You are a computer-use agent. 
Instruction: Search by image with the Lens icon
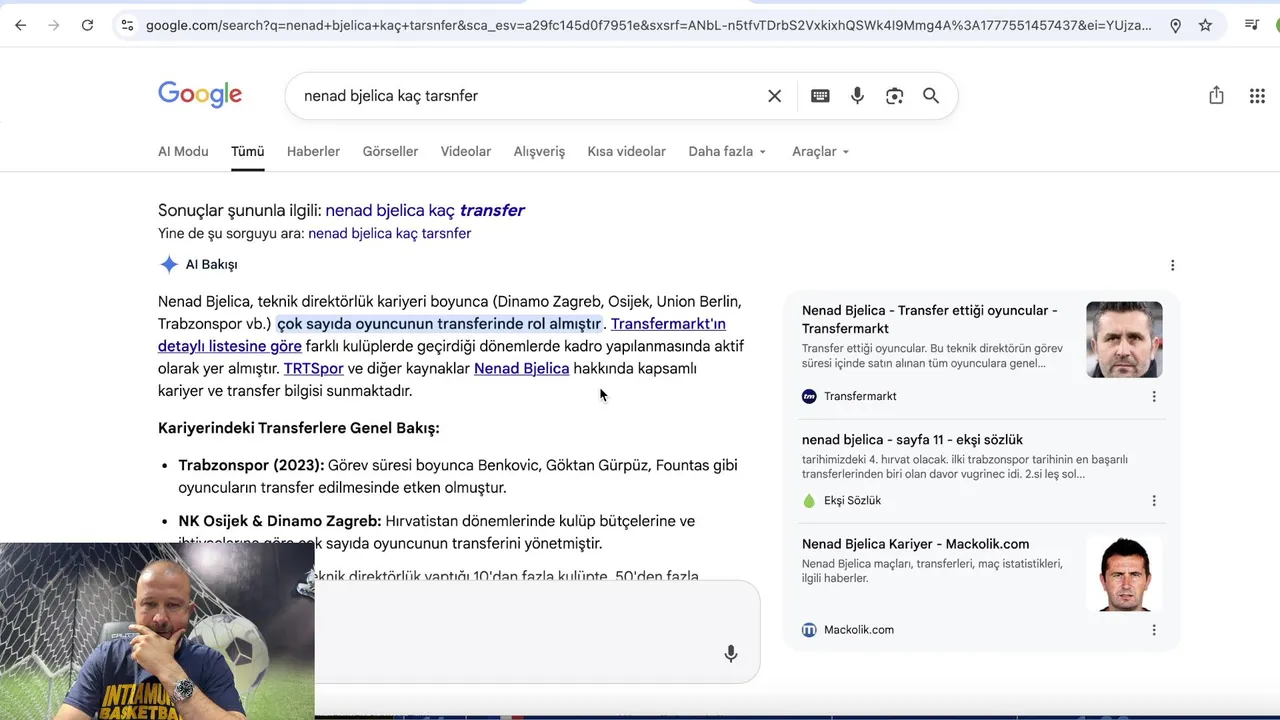(x=894, y=96)
